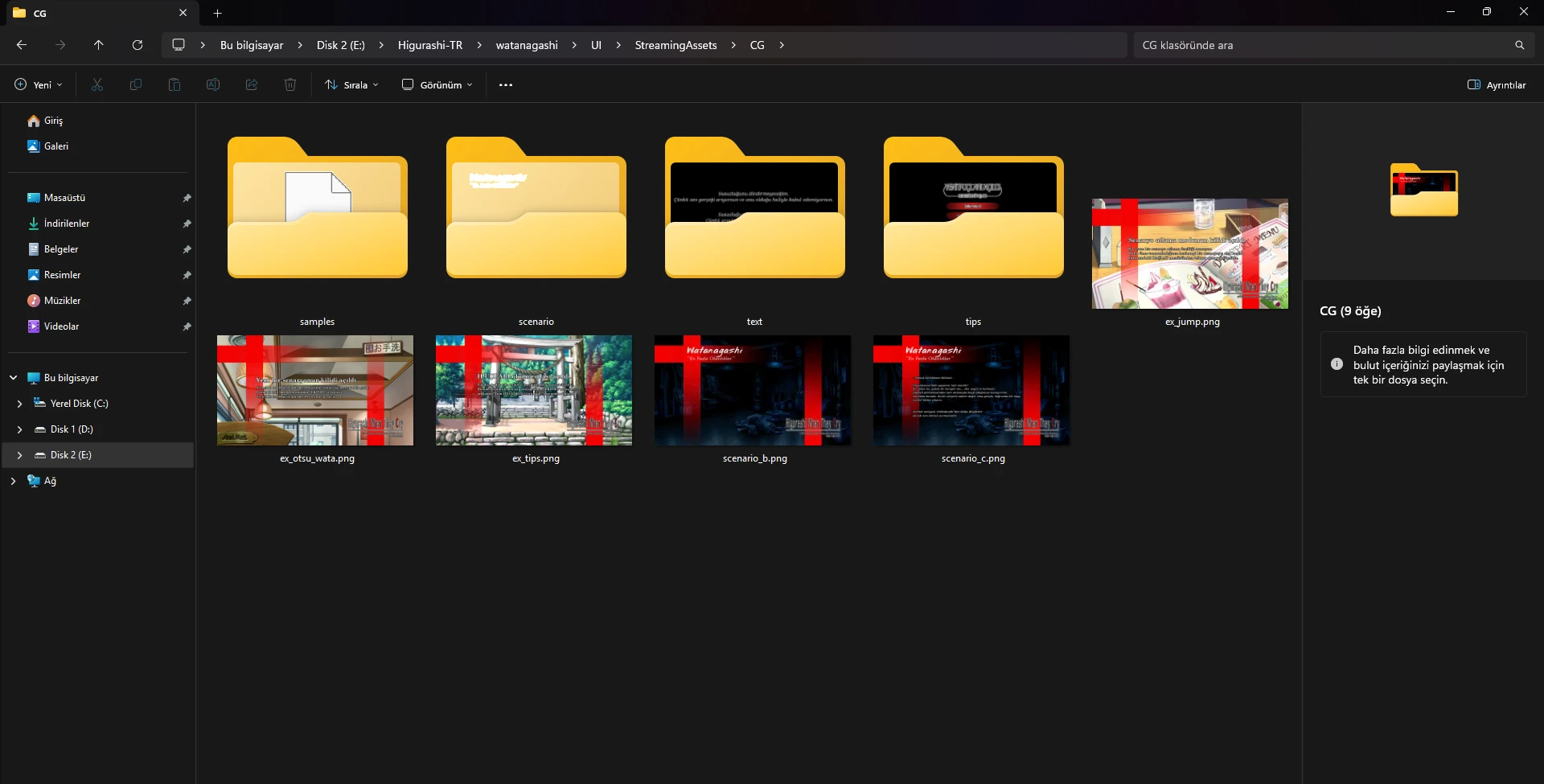1544x784 pixels.
Task: Toggle the Ayrıntılar details pane
Action: coord(1497,84)
